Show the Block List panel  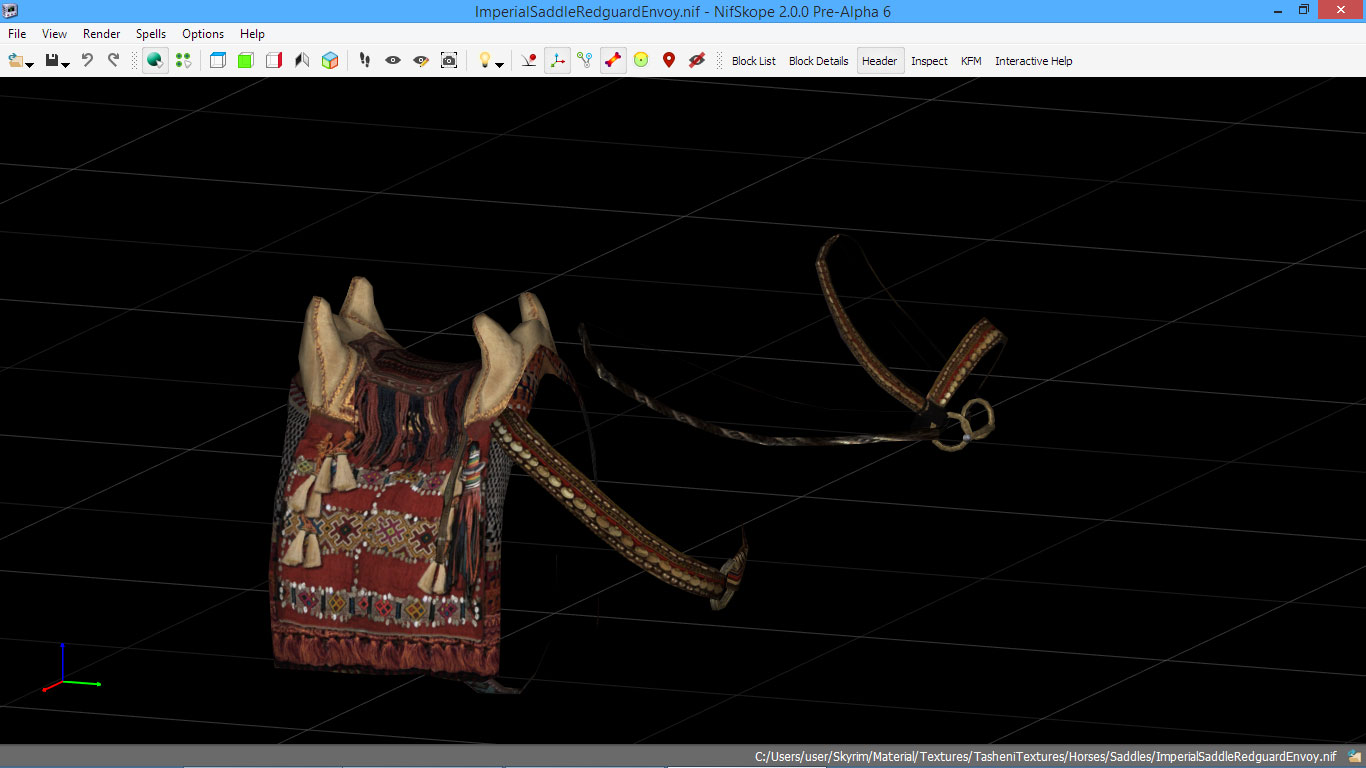753,61
